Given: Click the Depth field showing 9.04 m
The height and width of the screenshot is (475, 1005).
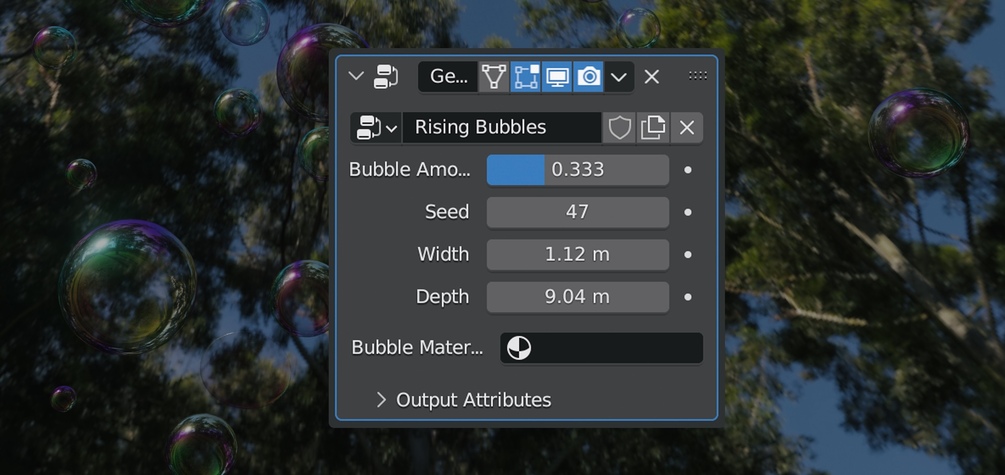Looking at the screenshot, I should click(x=577, y=297).
